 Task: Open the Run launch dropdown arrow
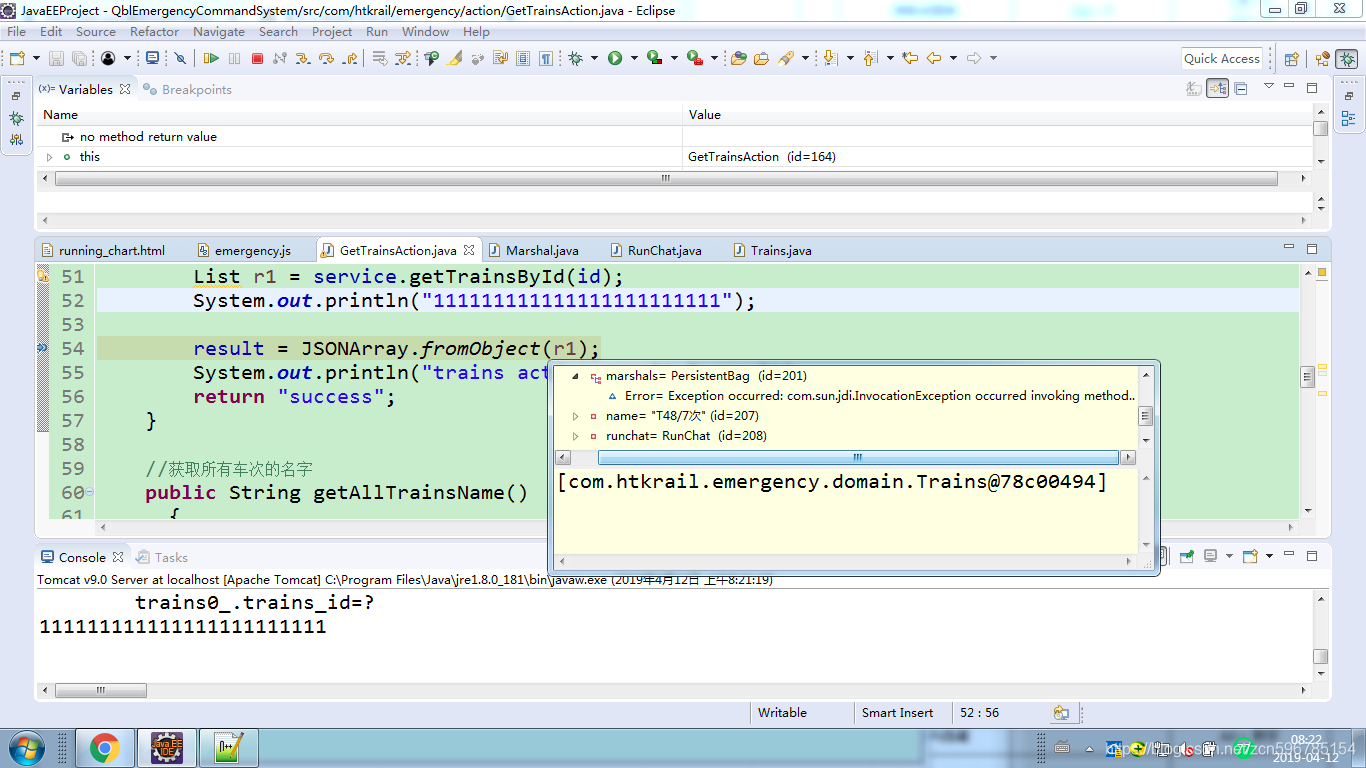pos(634,58)
